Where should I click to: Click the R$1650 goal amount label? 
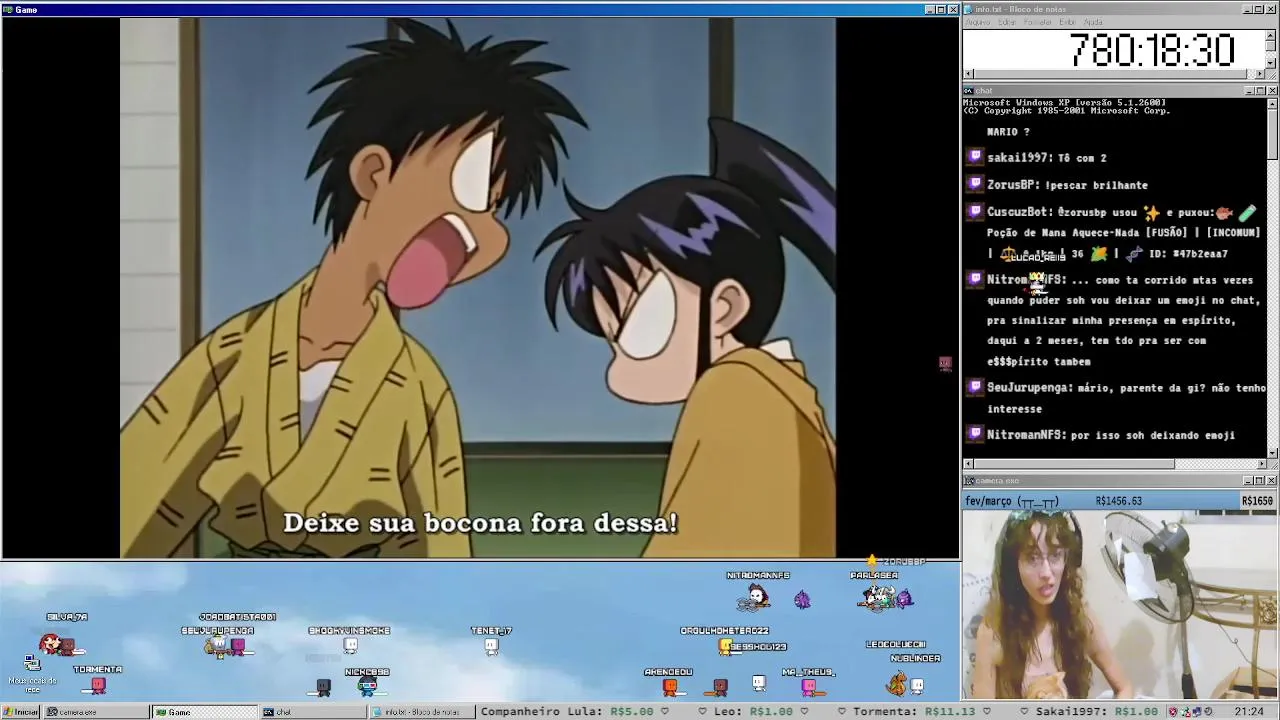(x=1257, y=501)
